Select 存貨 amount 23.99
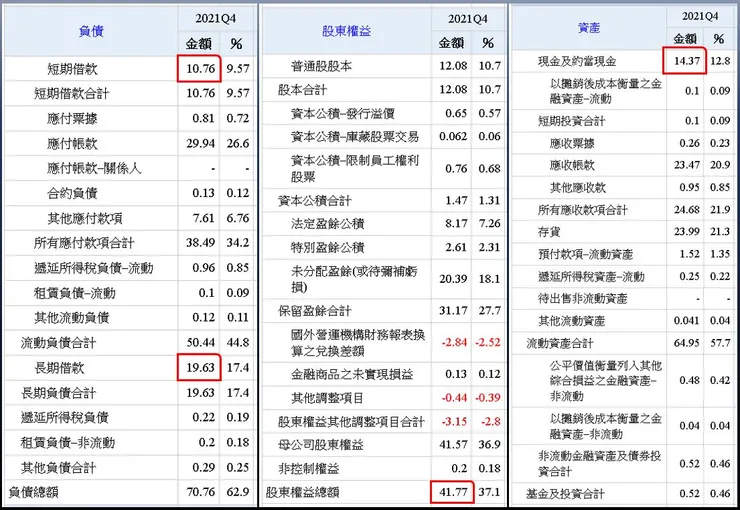This screenshot has height=510, width=740. (687, 232)
